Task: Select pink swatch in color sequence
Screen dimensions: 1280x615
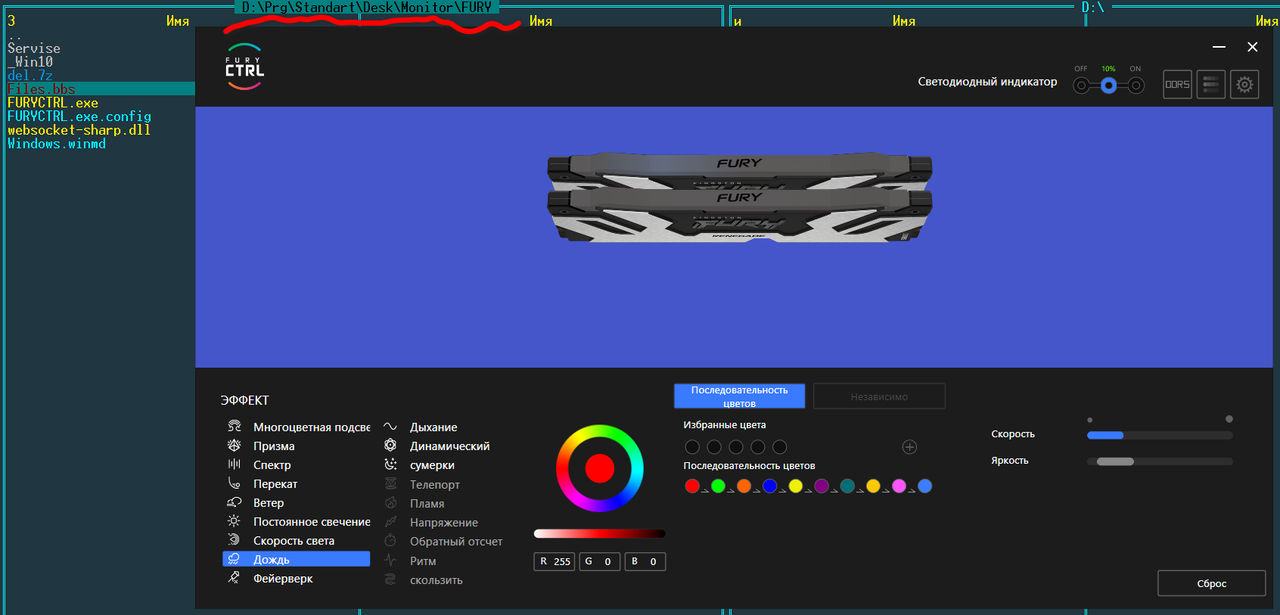Action: 899,486
